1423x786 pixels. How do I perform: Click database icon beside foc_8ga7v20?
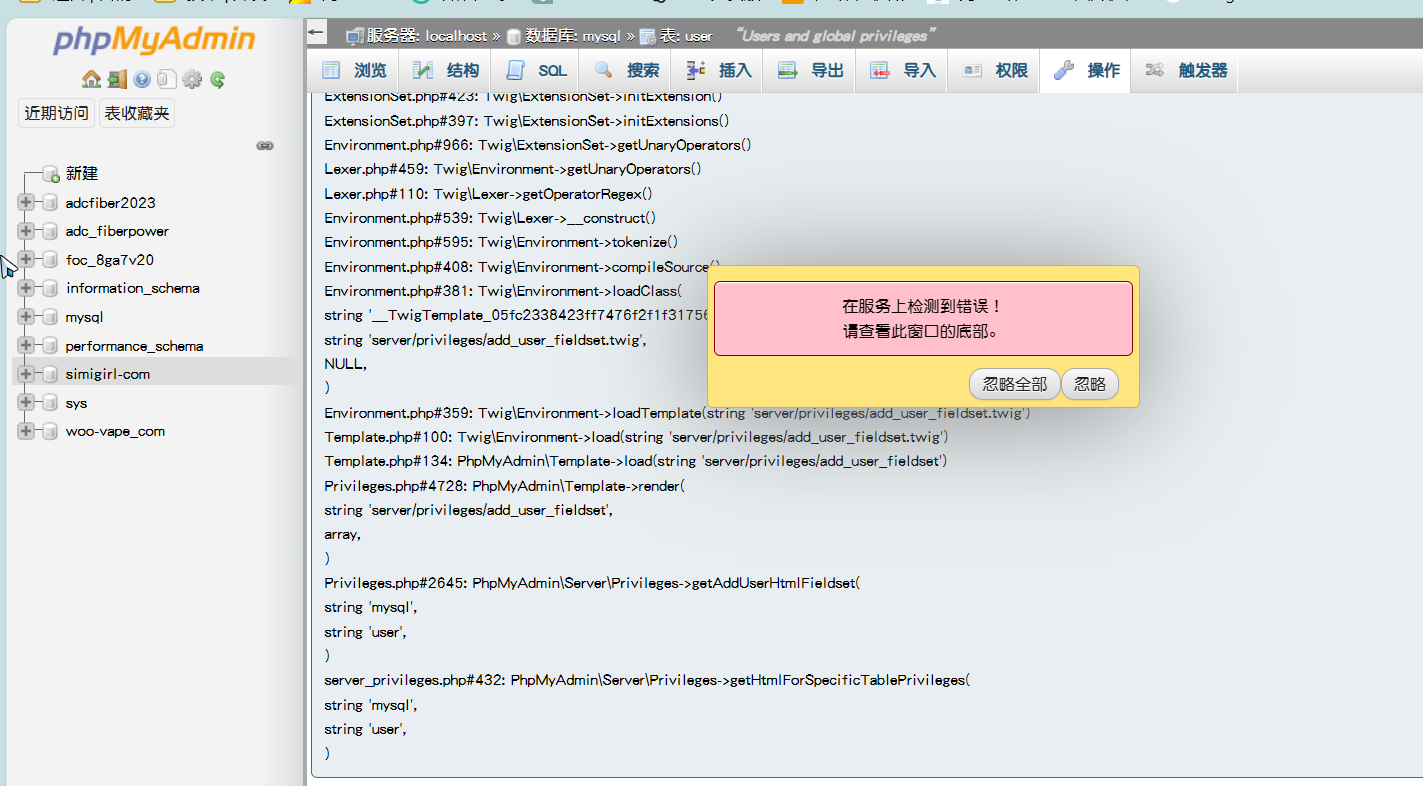(x=49, y=260)
